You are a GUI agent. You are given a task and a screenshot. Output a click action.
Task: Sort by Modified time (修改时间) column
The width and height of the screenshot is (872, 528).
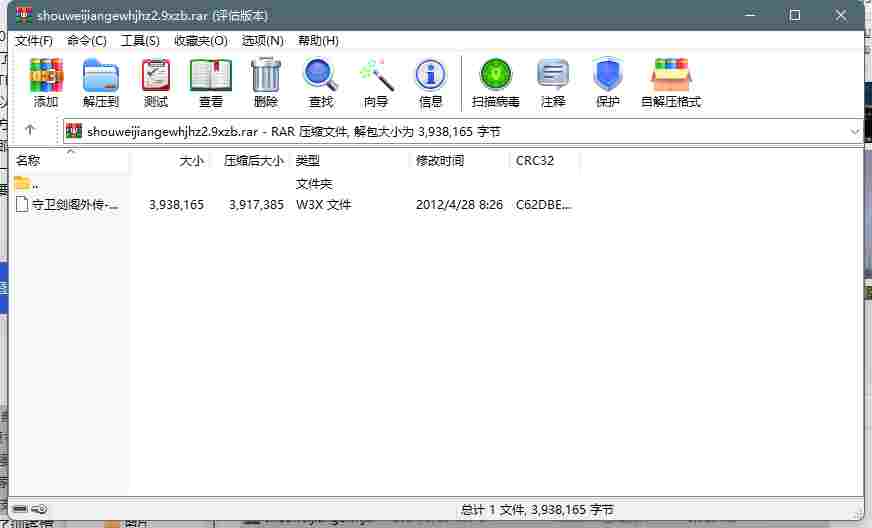[459, 161]
